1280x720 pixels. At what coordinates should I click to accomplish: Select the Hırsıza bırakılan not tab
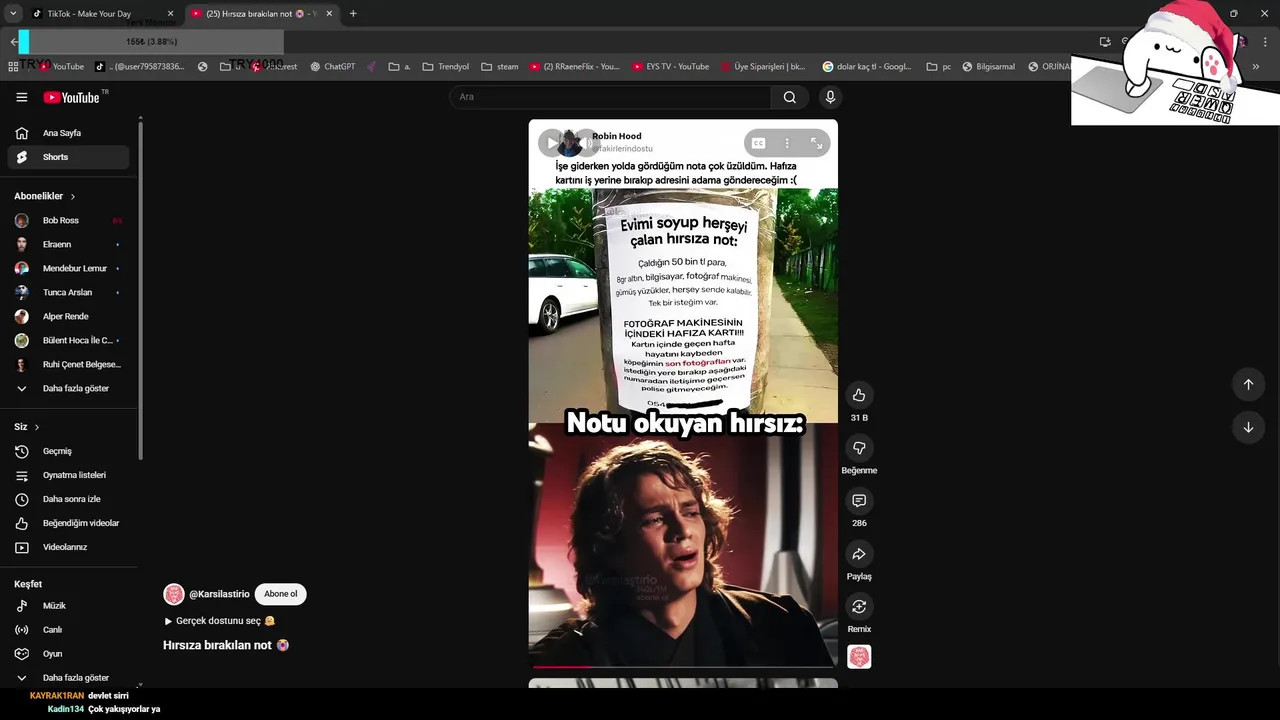click(263, 14)
